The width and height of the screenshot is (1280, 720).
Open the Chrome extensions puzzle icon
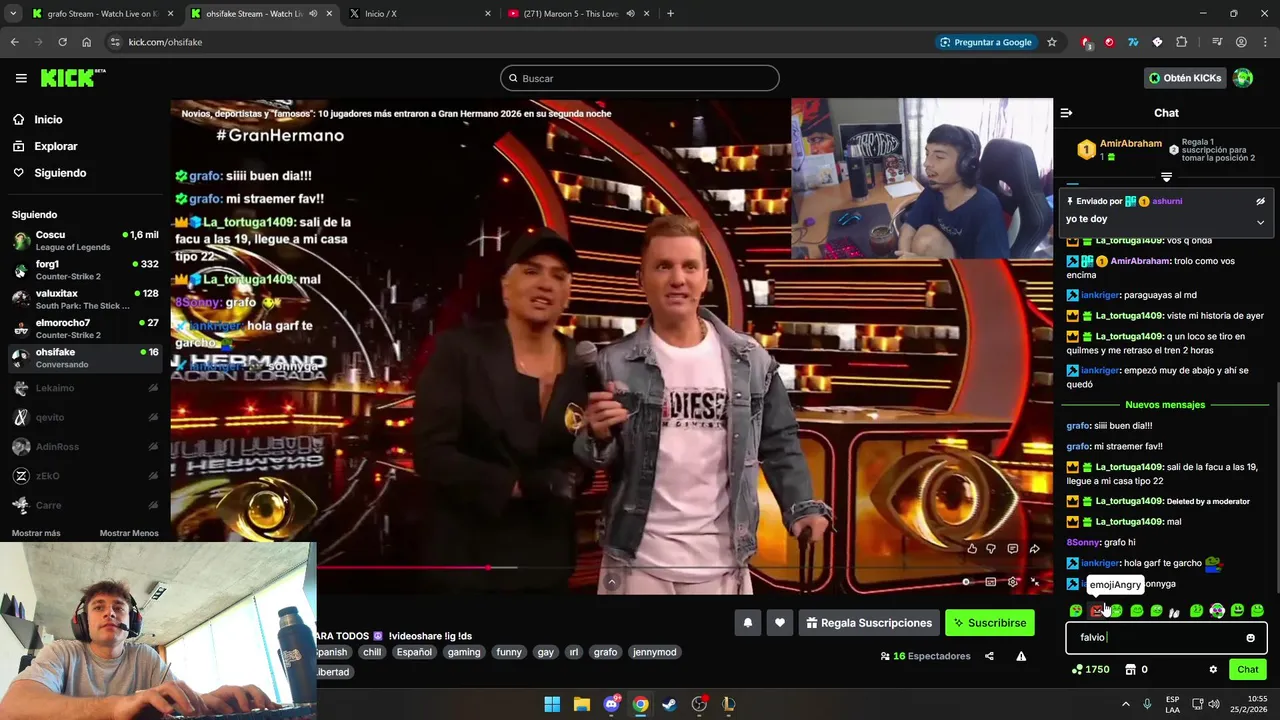coord(1182,42)
